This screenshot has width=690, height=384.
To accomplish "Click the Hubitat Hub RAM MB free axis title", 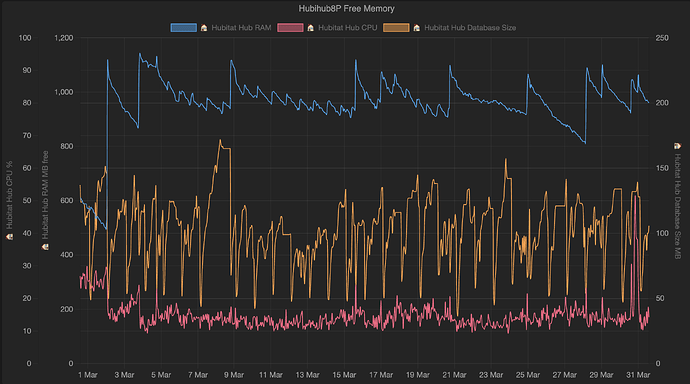I will (45, 195).
